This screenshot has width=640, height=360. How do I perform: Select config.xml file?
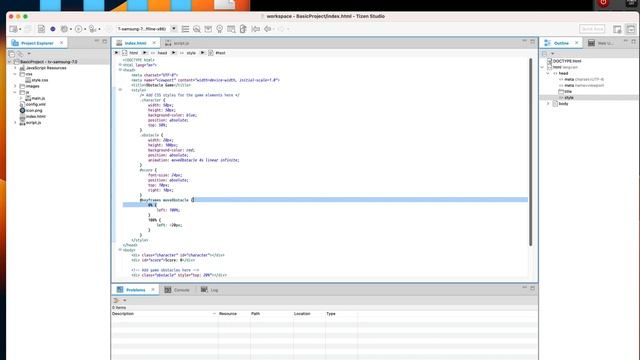point(33,104)
